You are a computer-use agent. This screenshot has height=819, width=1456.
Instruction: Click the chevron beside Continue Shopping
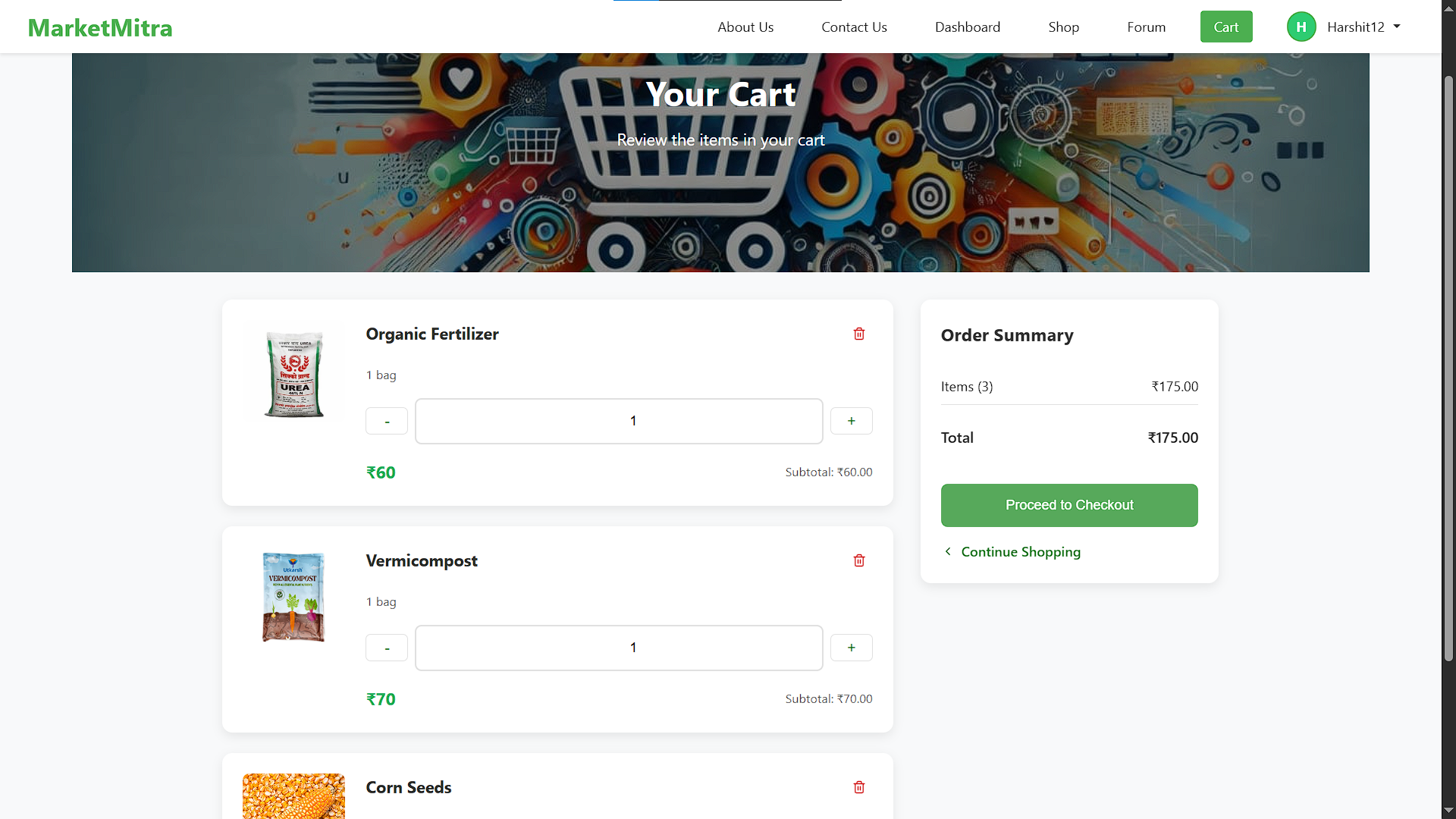pos(948,551)
